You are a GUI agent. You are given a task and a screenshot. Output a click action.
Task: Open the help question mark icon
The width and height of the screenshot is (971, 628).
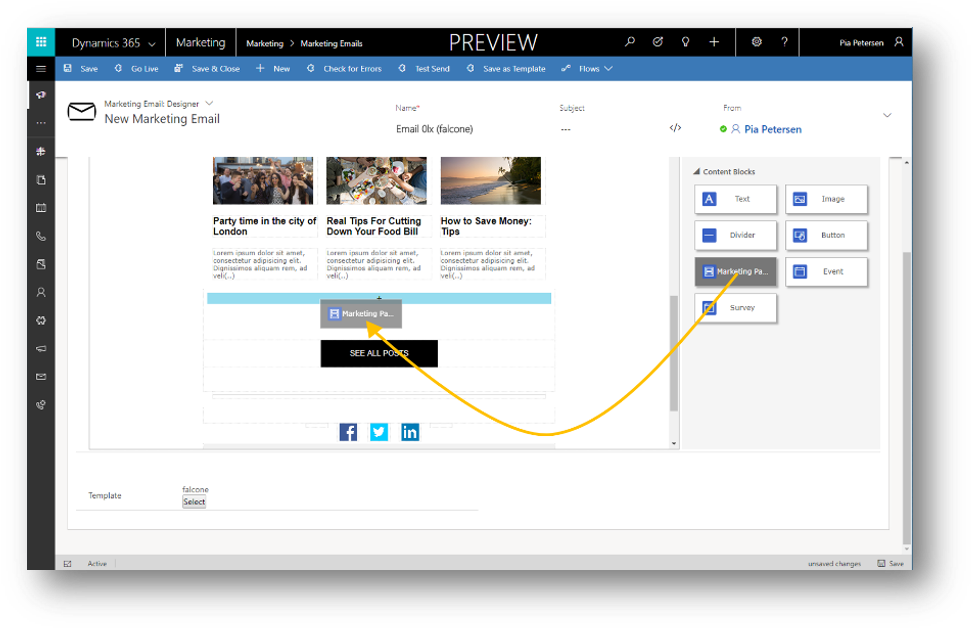(785, 42)
